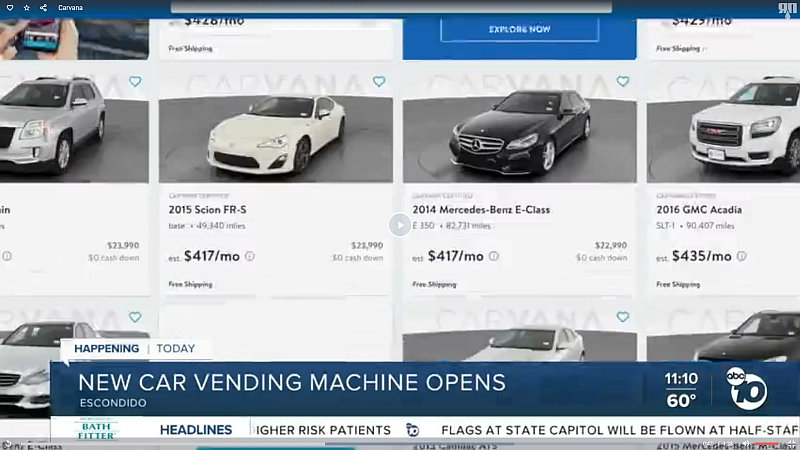The width and height of the screenshot is (800, 450).
Task: Play the video using the center play button
Action: point(399,225)
